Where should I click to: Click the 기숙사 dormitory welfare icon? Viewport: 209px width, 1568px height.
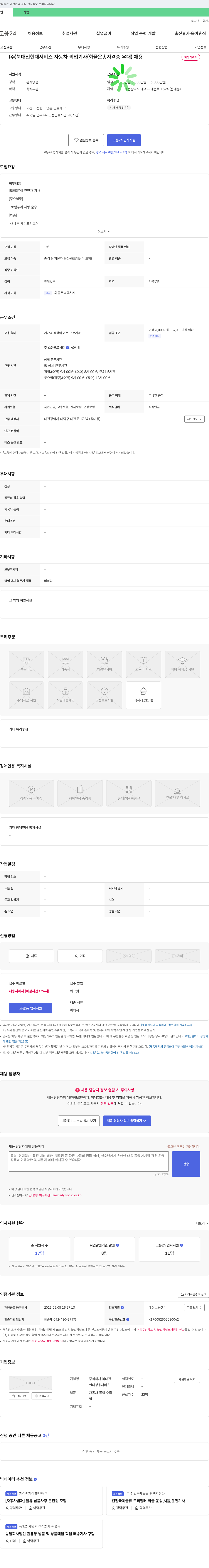coord(65,664)
